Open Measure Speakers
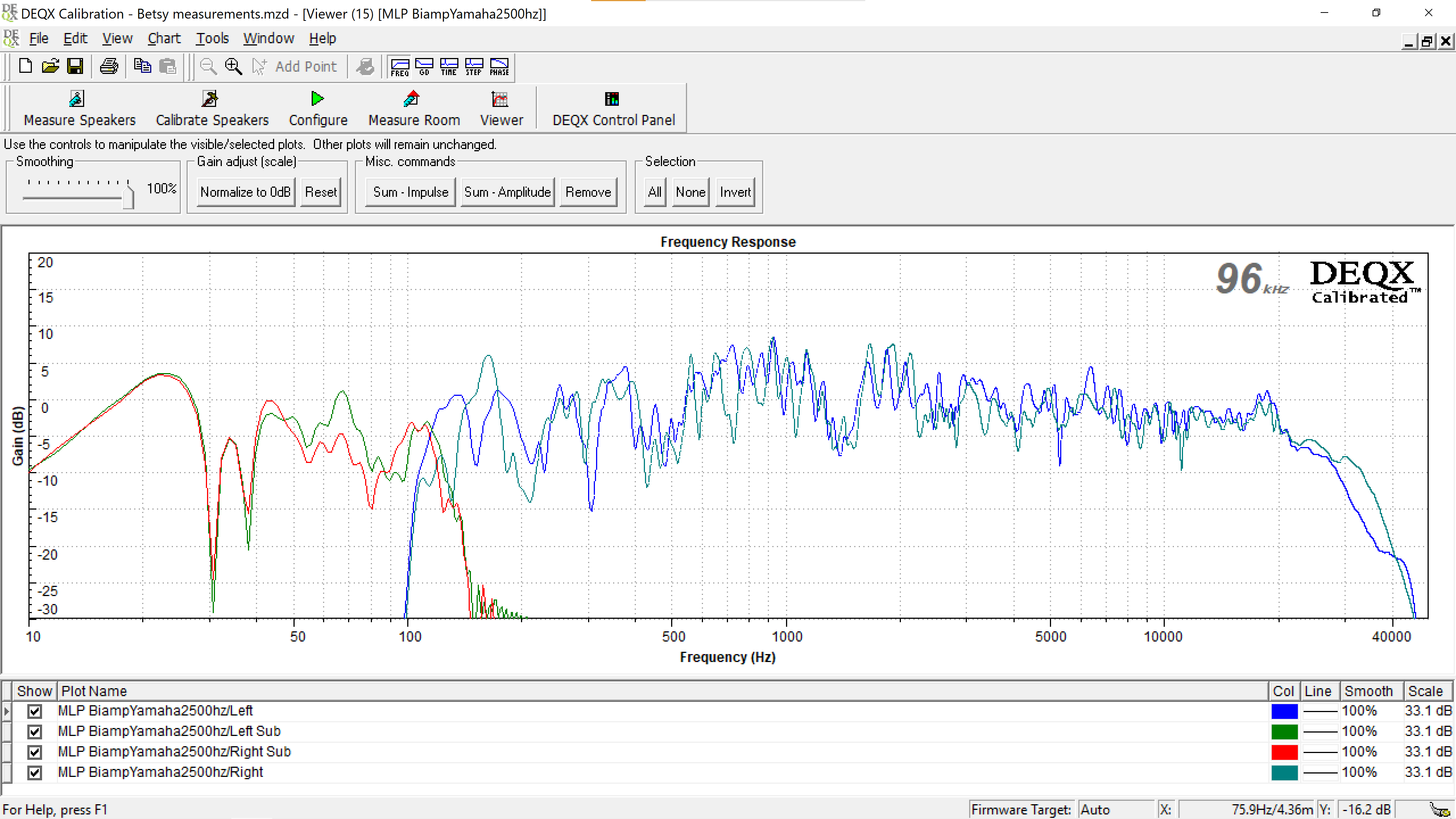The height and width of the screenshot is (819, 1456). pyautogui.click(x=79, y=108)
